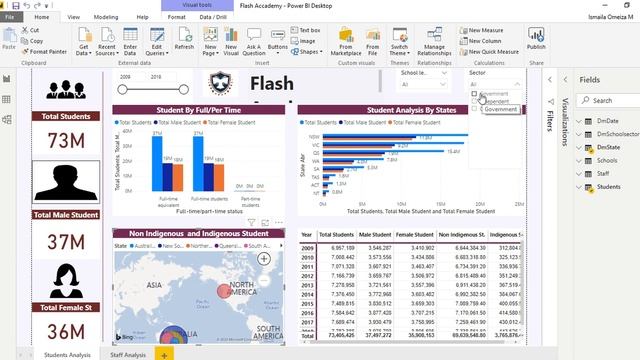Insert a Text box
Viewport: 640px width, 360px height.
[x=305, y=30]
